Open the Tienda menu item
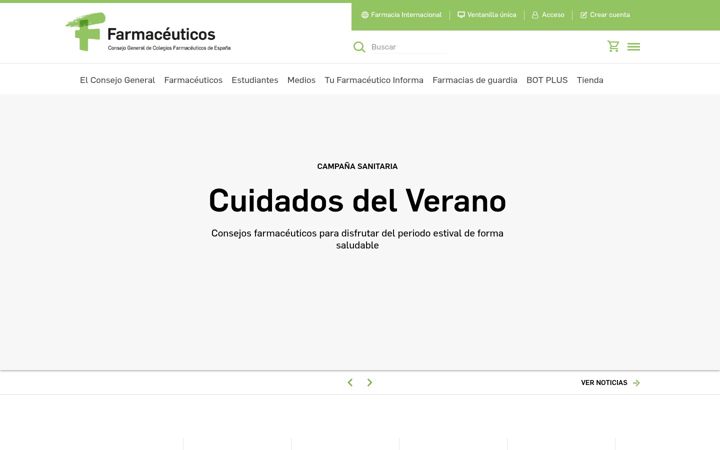This screenshot has height=450, width=720. (x=590, y=80)
